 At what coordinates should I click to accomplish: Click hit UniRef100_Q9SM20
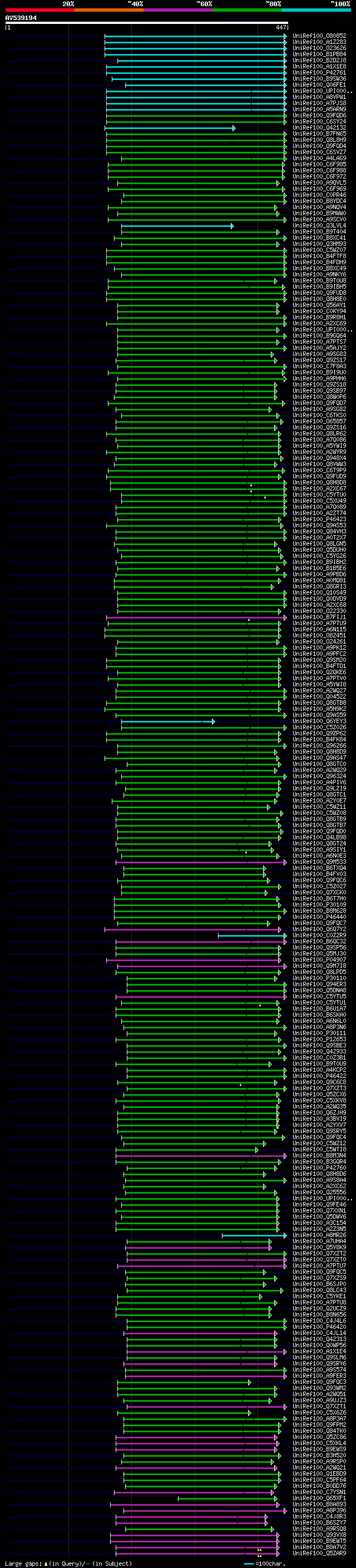(x=319, y=660)
